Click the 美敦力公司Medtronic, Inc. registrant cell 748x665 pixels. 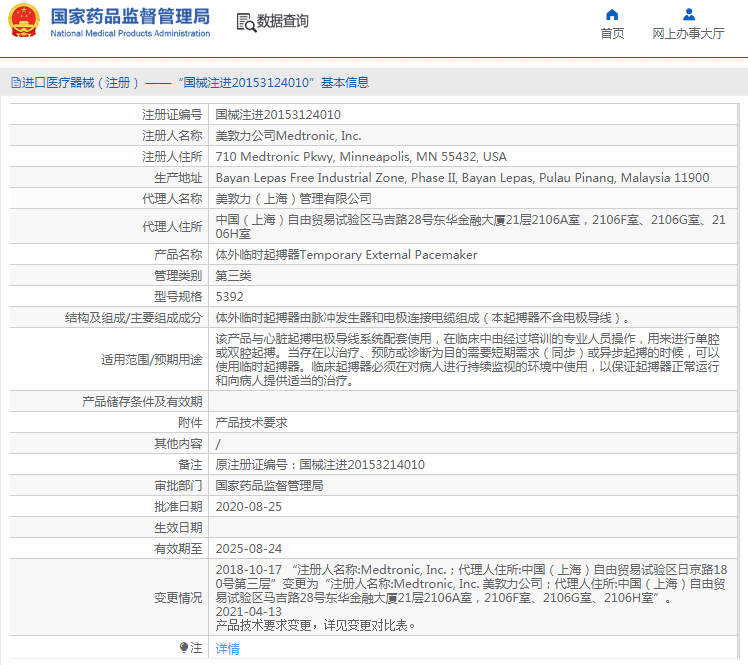pos(289,136)
